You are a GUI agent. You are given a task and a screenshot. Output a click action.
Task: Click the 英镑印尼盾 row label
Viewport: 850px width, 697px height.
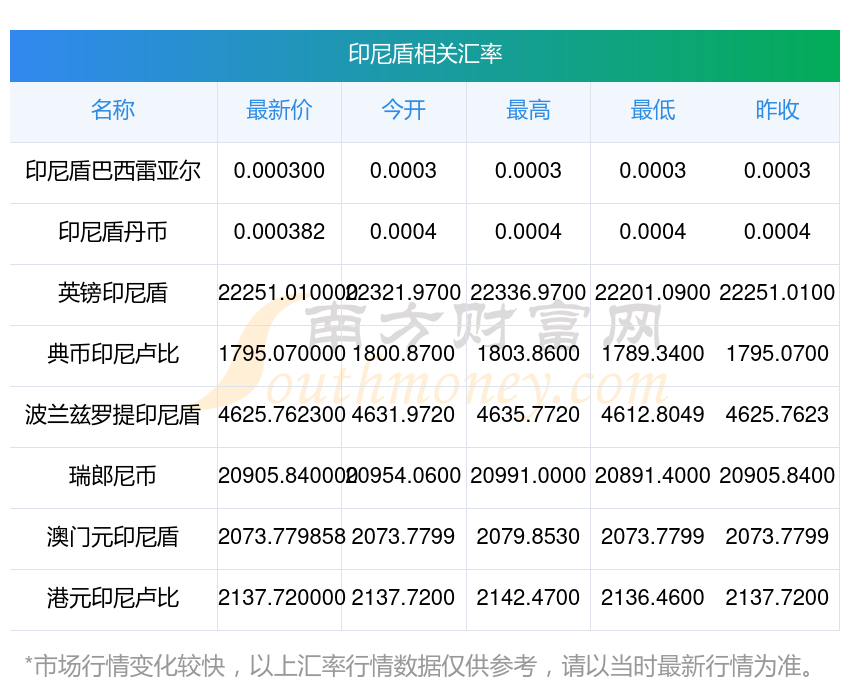pyautogui.click(x=113, y=293)
